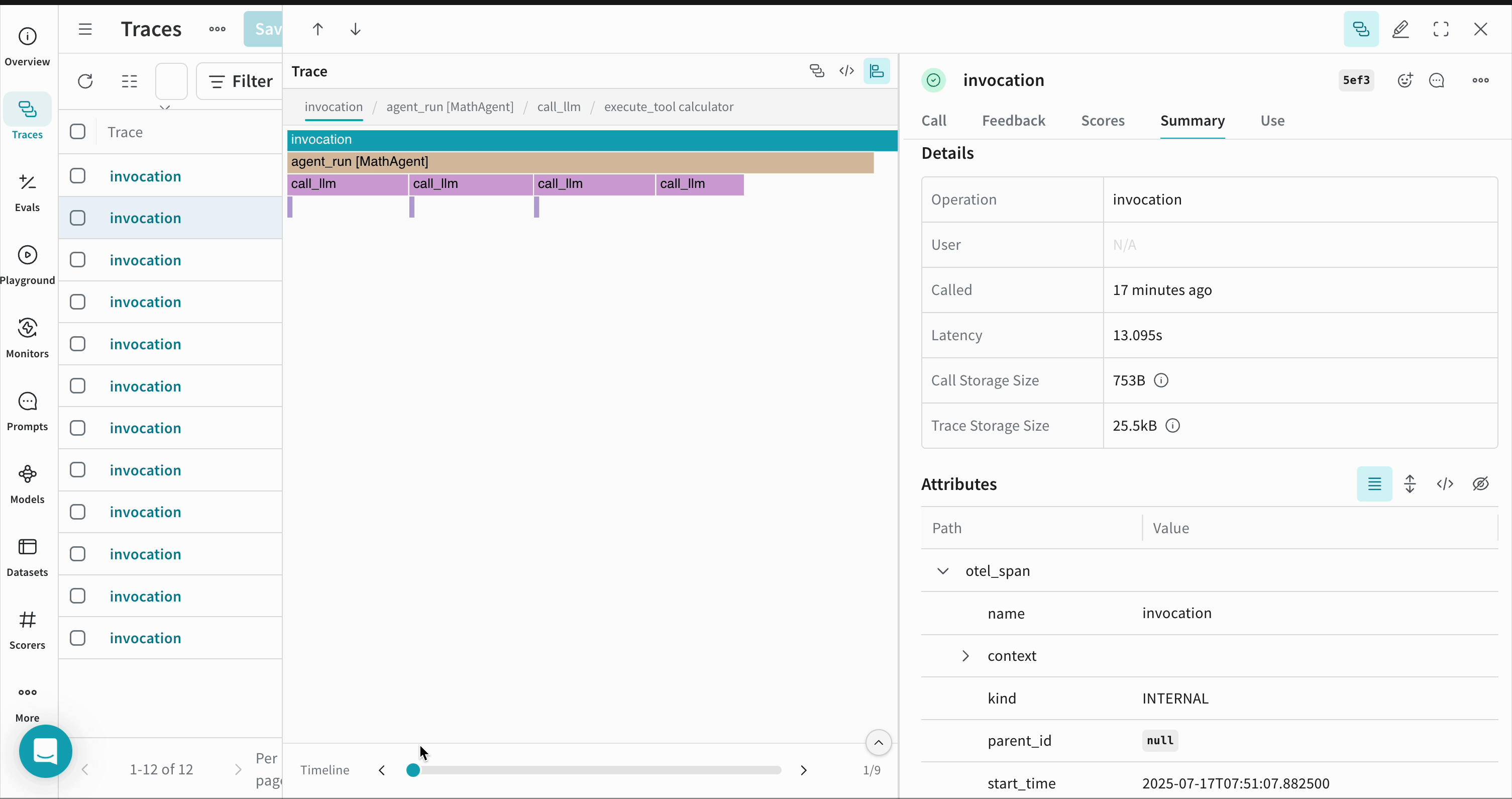Hide empty attribute values with the eye-slash icon

tap(1481, 484)
